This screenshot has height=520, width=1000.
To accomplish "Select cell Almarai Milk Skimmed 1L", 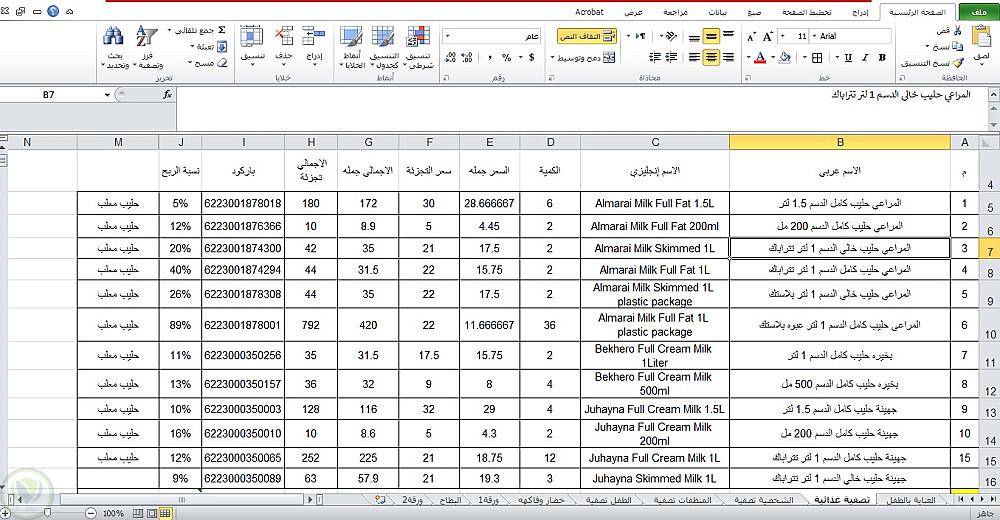I will tap(655, 248).
